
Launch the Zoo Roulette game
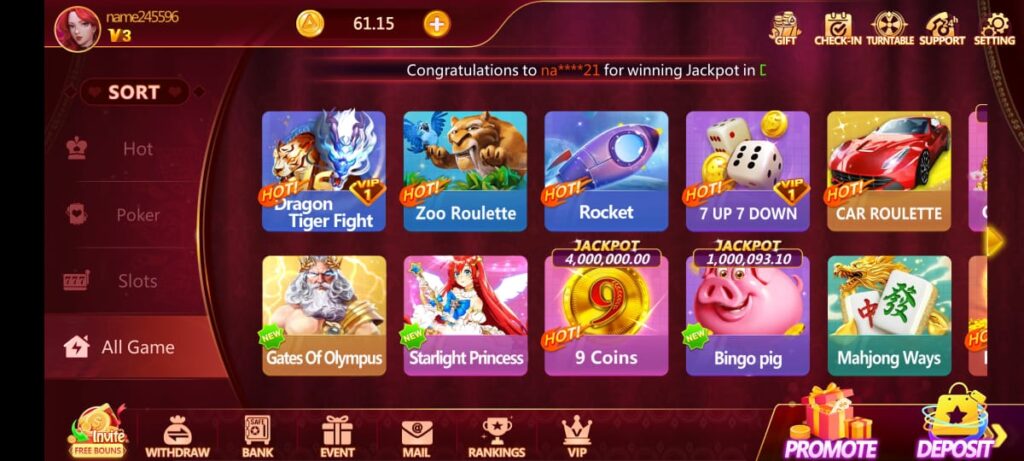click(465, 171)
